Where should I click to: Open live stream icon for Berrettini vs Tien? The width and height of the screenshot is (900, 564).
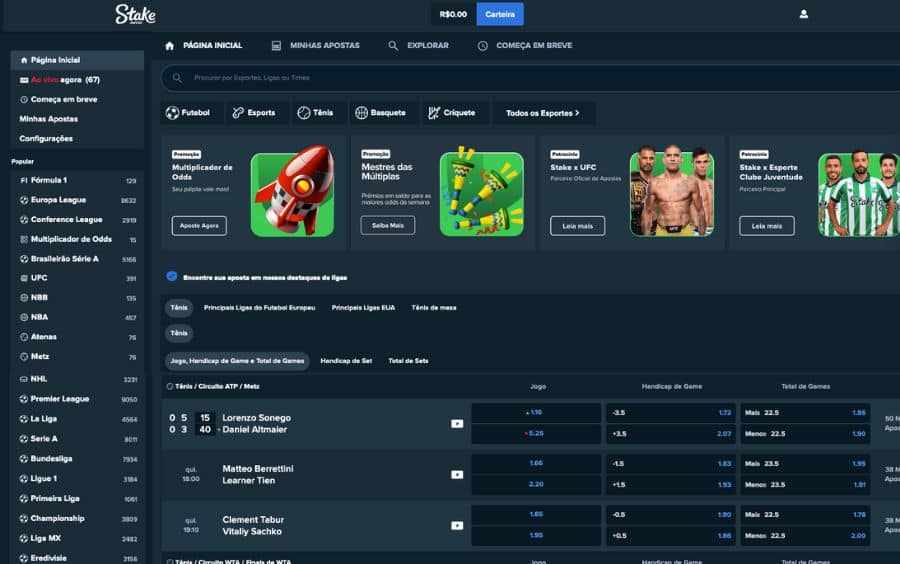click(457, 474)
